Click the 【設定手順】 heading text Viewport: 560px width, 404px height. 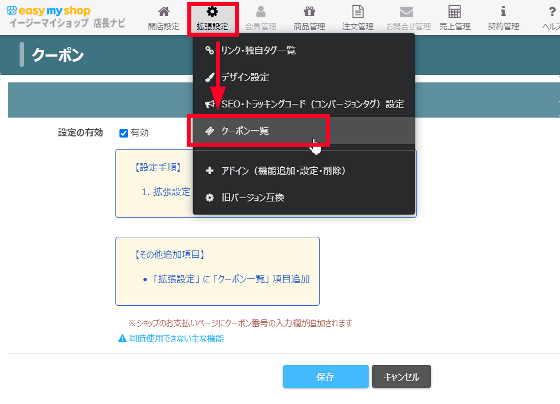pyautogui.click(x=158, y=167)
